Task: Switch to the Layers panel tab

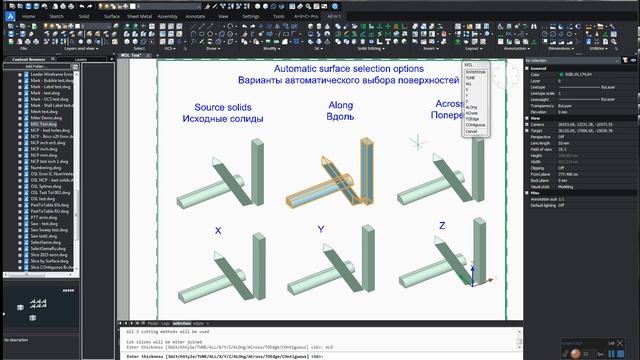Action: click(x=81, y=60)
